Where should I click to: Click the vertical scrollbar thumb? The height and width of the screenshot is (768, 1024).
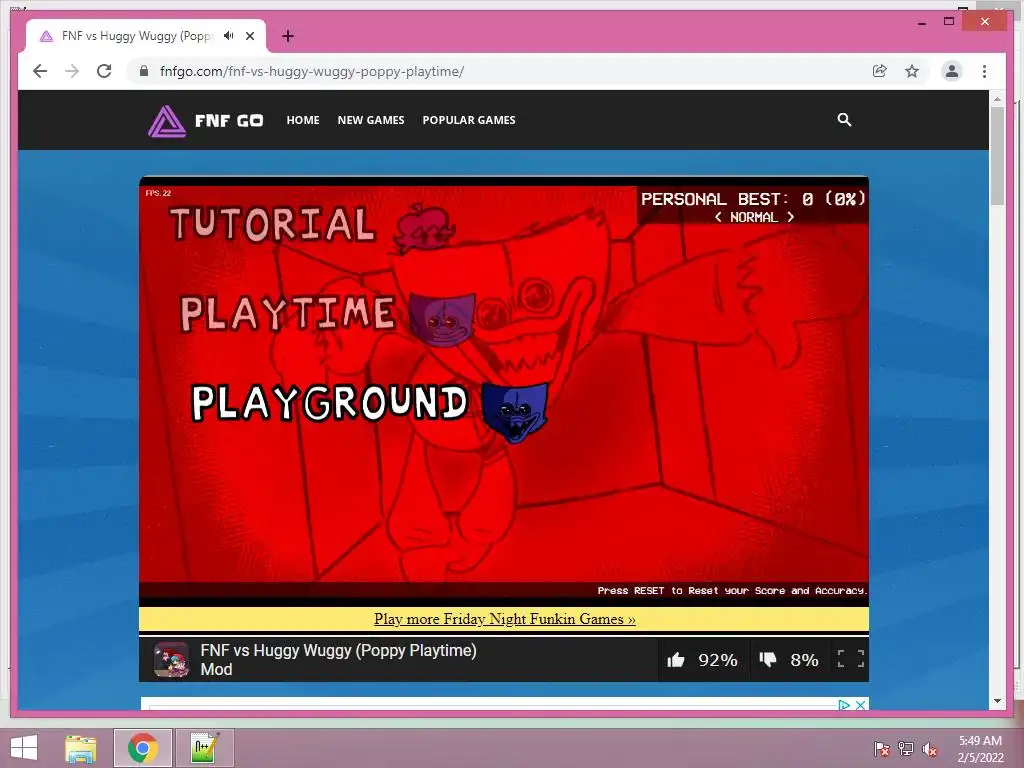(x=997, y=156)
